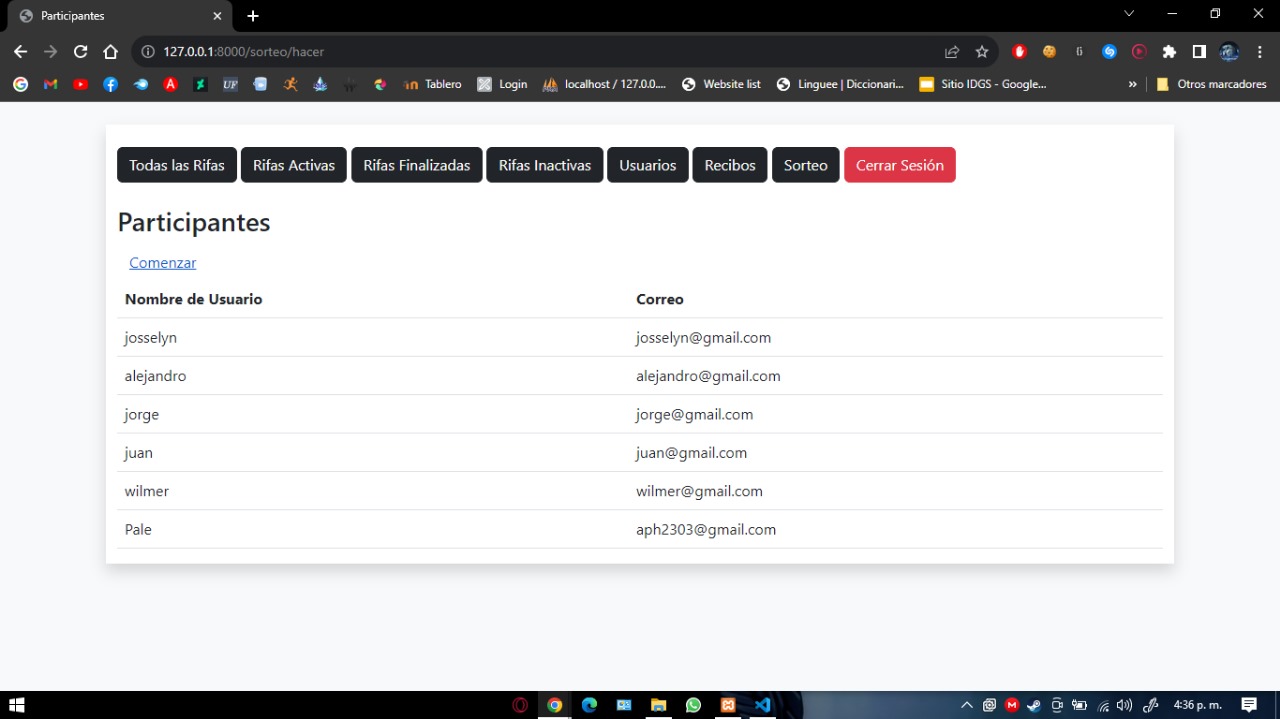Screen dimensions: 1280x719
Task: Click the Cerrar Sesión button
Action: pyautogui.click(x=899, y=165)
